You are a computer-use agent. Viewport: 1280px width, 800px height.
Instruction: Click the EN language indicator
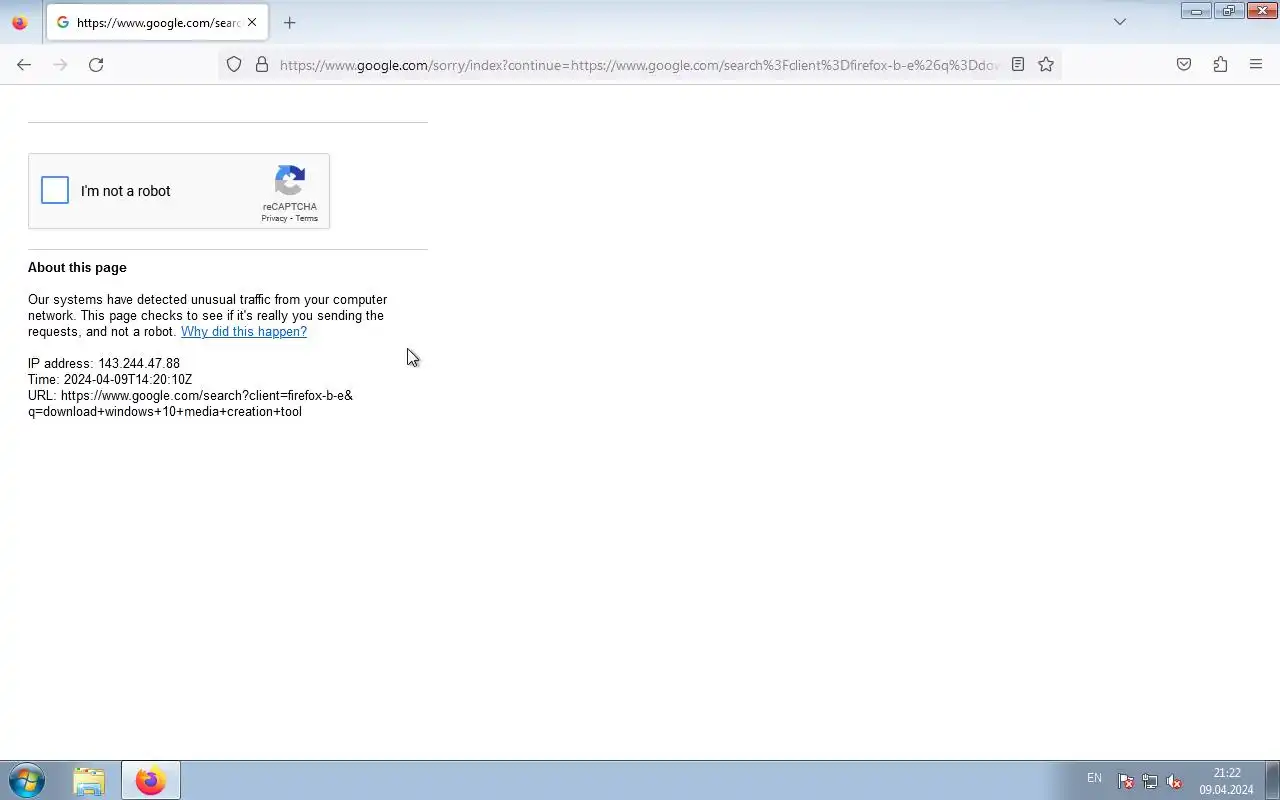(1094, 778)
